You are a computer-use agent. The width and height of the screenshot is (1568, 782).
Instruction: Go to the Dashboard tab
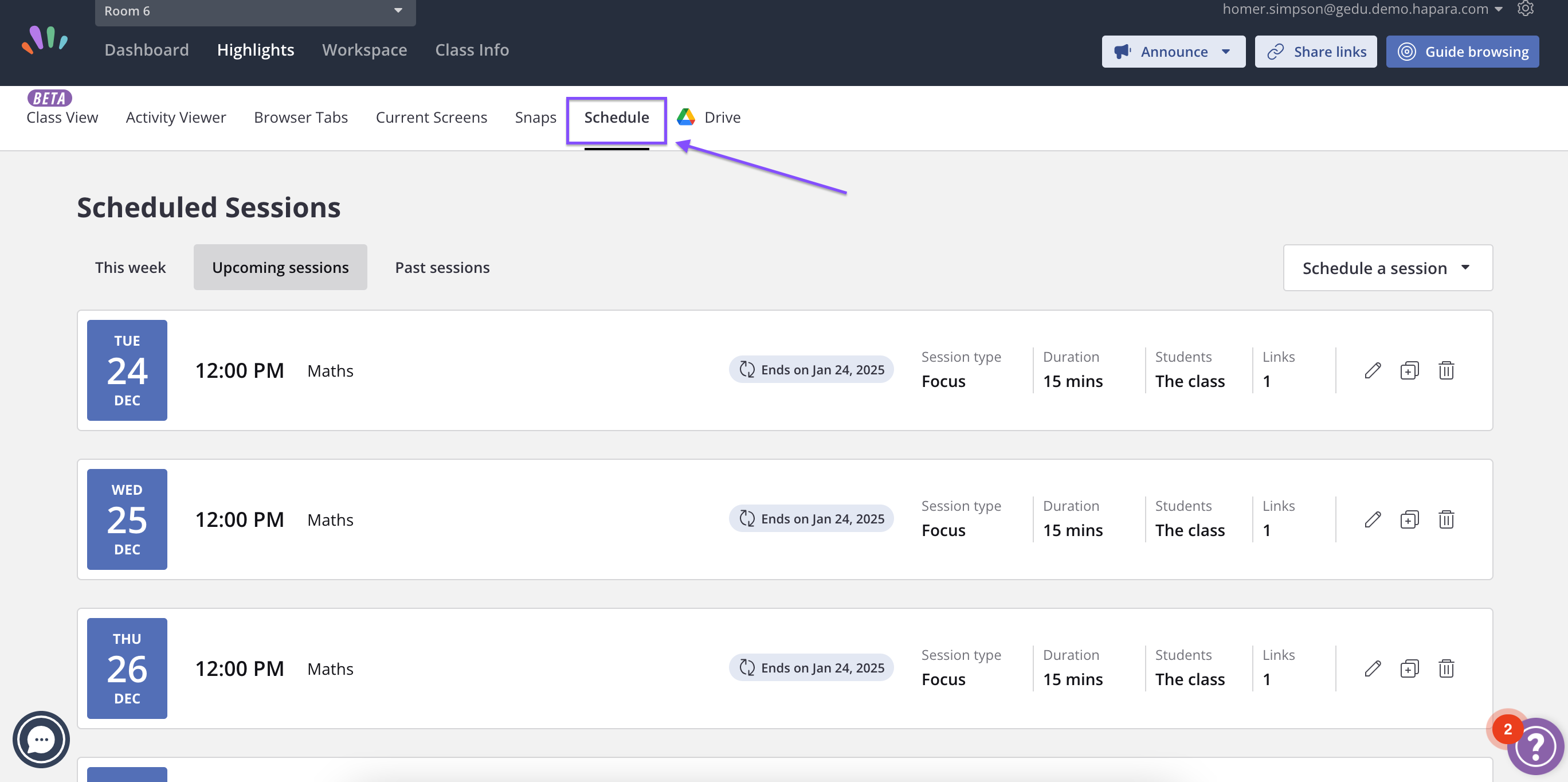[x=147, y=50]
